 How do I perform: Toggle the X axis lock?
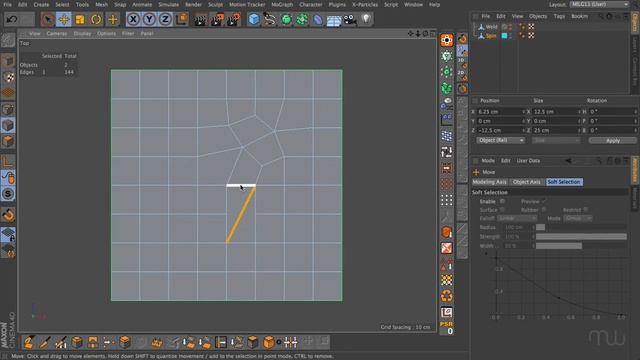(x=133, y=19)
